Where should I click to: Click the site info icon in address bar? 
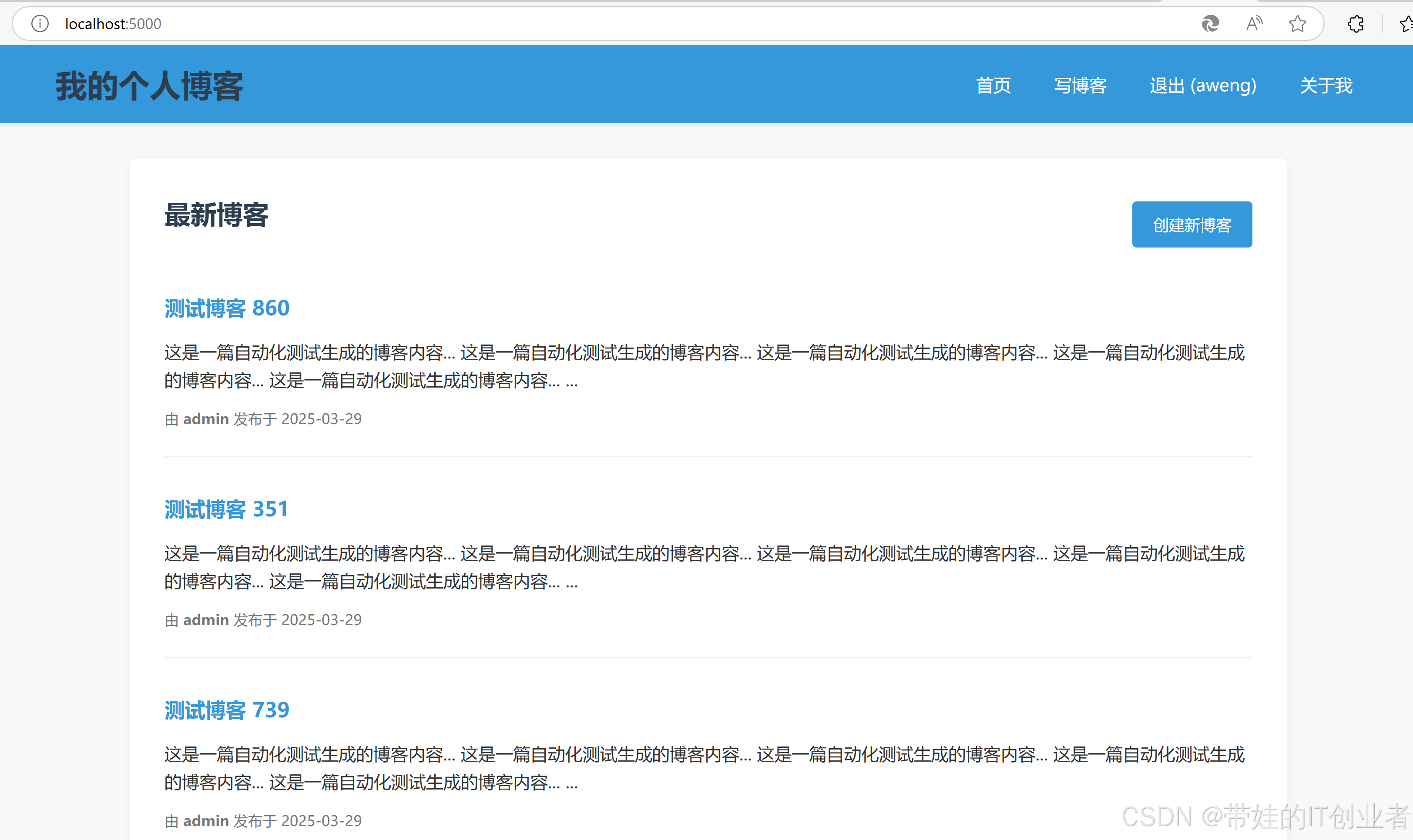40,24
